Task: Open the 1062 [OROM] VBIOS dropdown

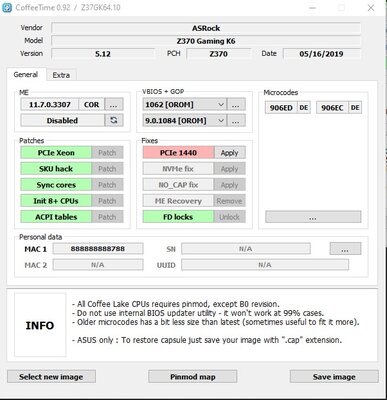Action: (185, 105)
